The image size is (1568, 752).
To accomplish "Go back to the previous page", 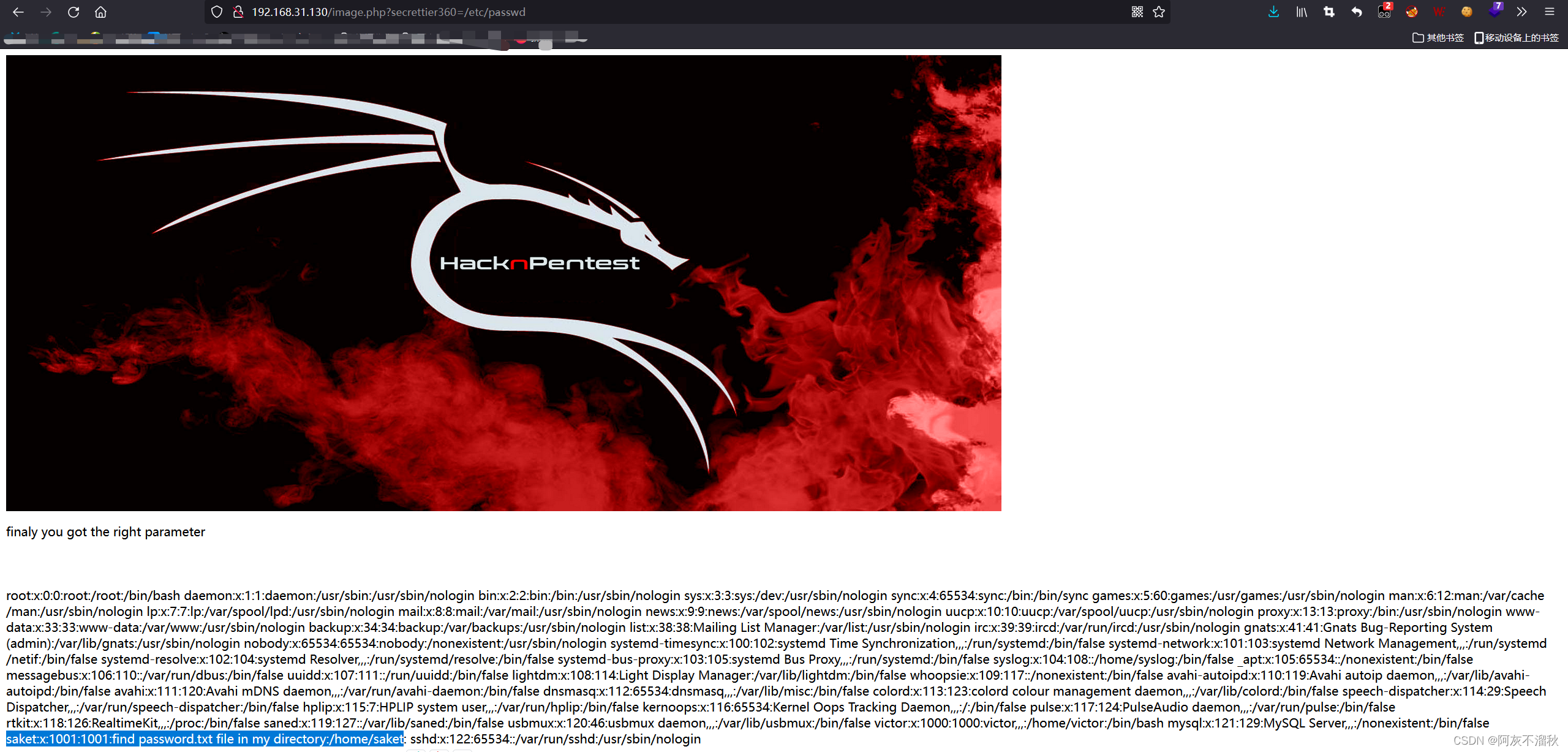I will pos(18,12).
